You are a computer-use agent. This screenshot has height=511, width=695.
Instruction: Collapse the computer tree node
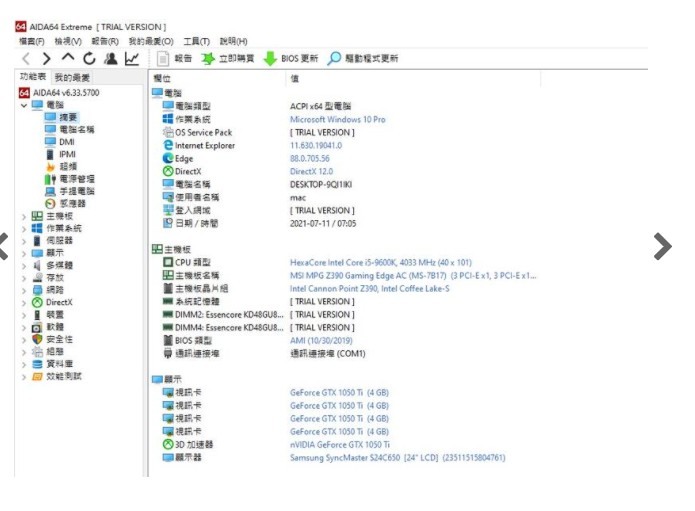pos(24,105)
